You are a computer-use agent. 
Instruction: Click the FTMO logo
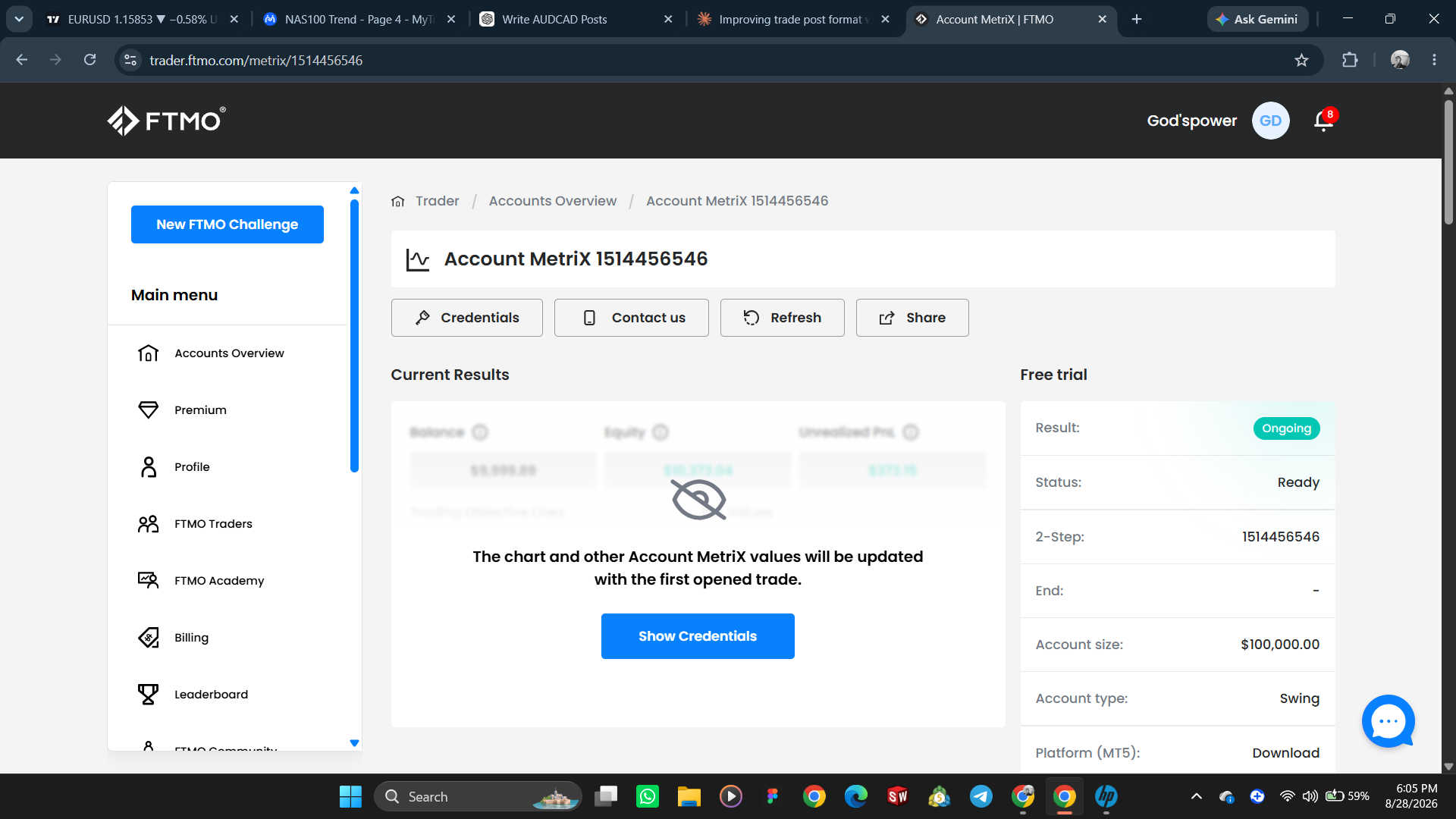166,121
